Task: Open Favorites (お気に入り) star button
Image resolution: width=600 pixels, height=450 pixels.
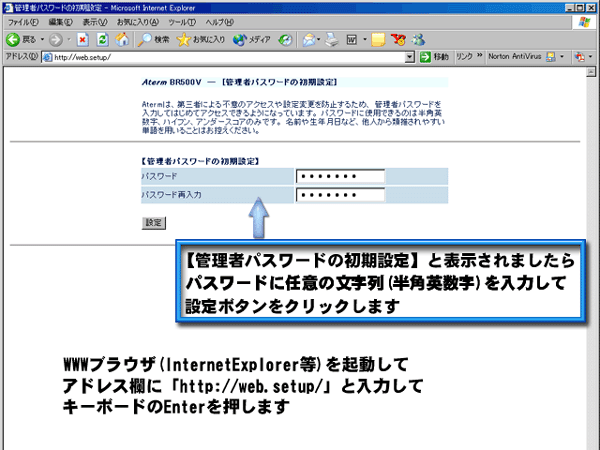Action: point(201,39)
